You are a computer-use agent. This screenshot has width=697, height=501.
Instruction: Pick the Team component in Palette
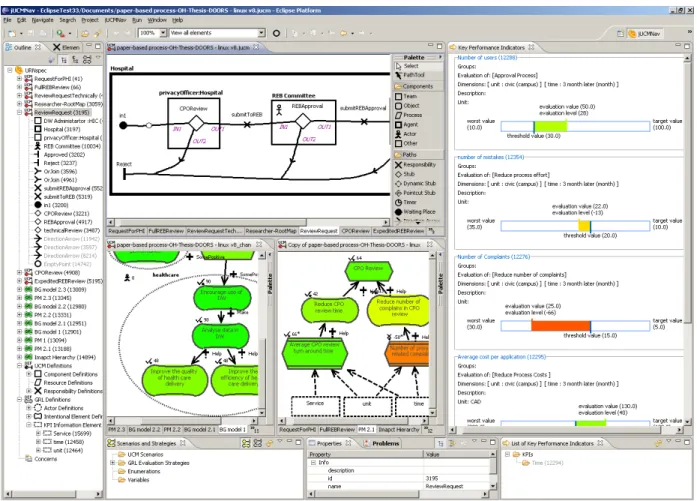click(410, 96)
